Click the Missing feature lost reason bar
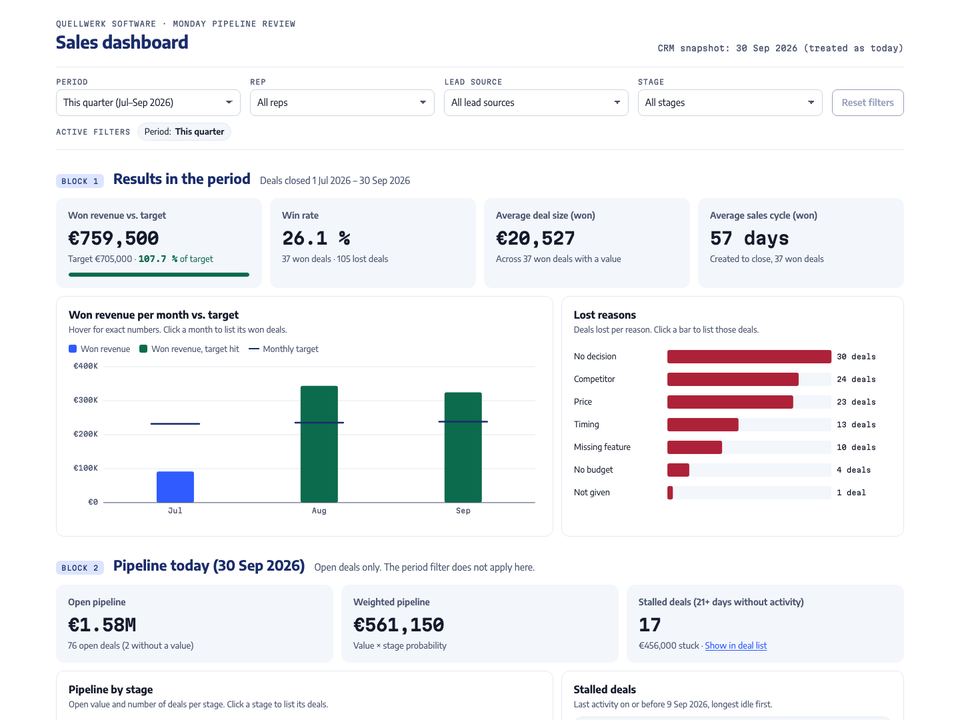The image size is (960, 720). 694,447
